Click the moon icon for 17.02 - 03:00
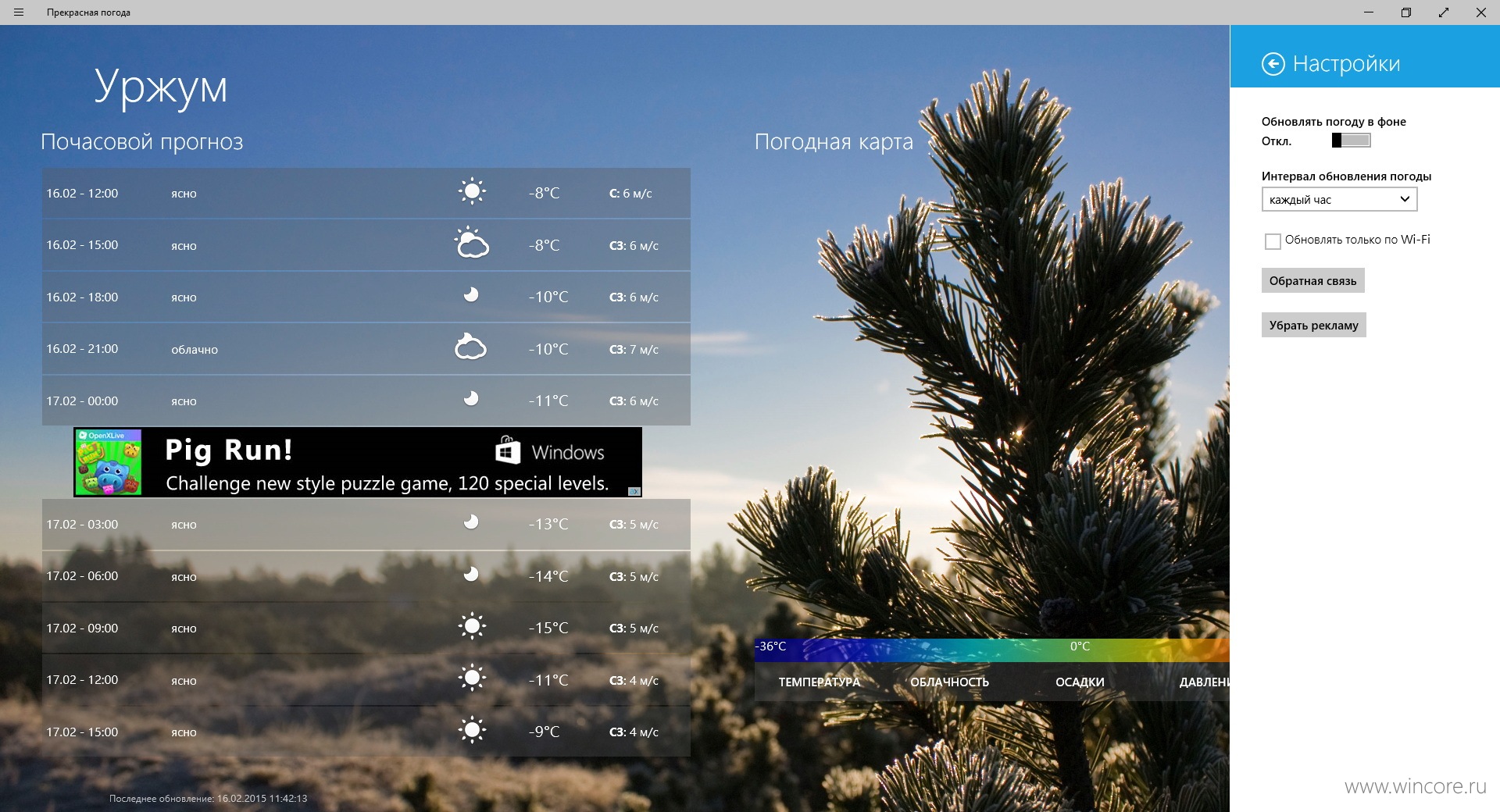Screen dimensions: 1500x812 pos(471,522)
